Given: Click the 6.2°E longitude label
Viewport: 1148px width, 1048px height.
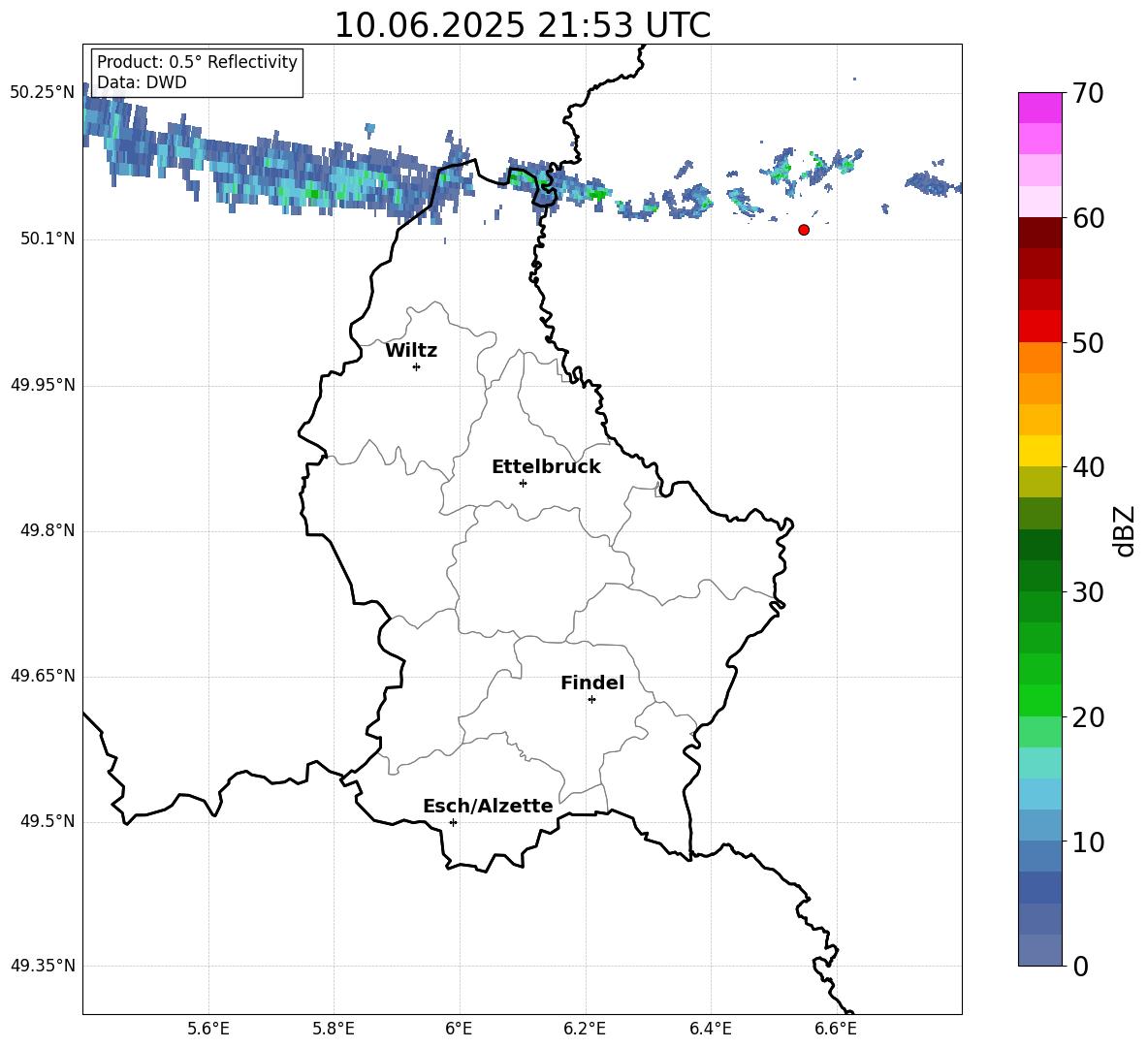Looking at the screenshot, I should [585, 1029].
